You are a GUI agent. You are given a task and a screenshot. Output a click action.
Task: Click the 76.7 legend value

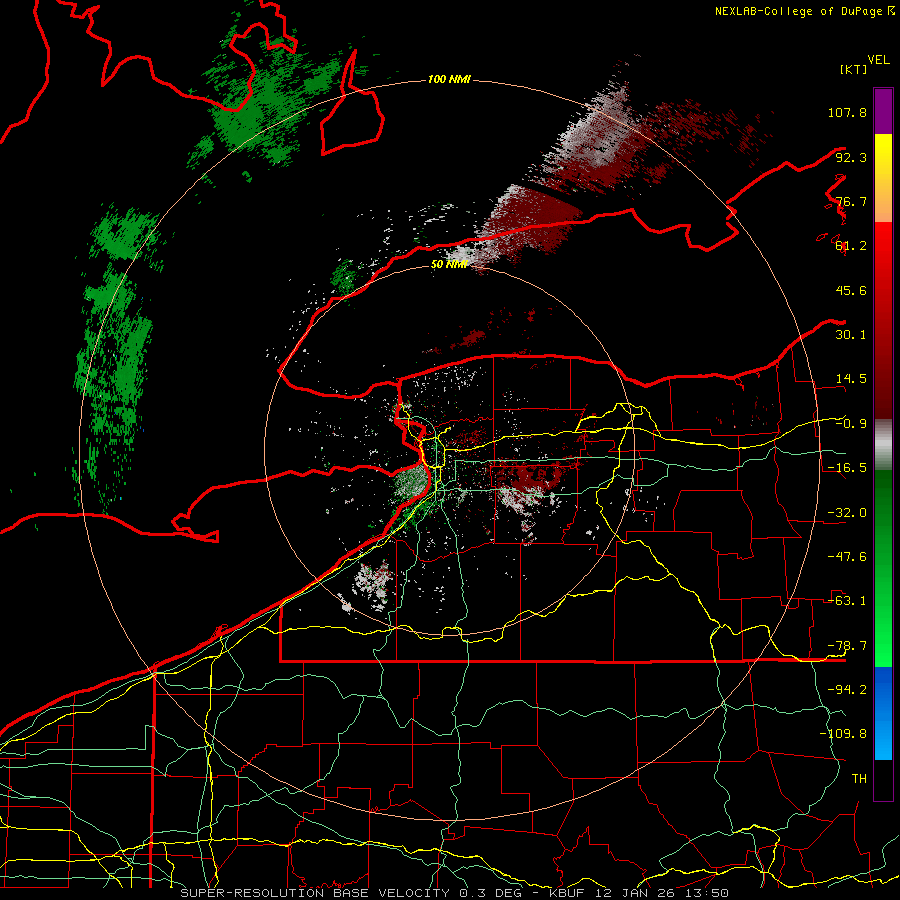click(851, 201)
